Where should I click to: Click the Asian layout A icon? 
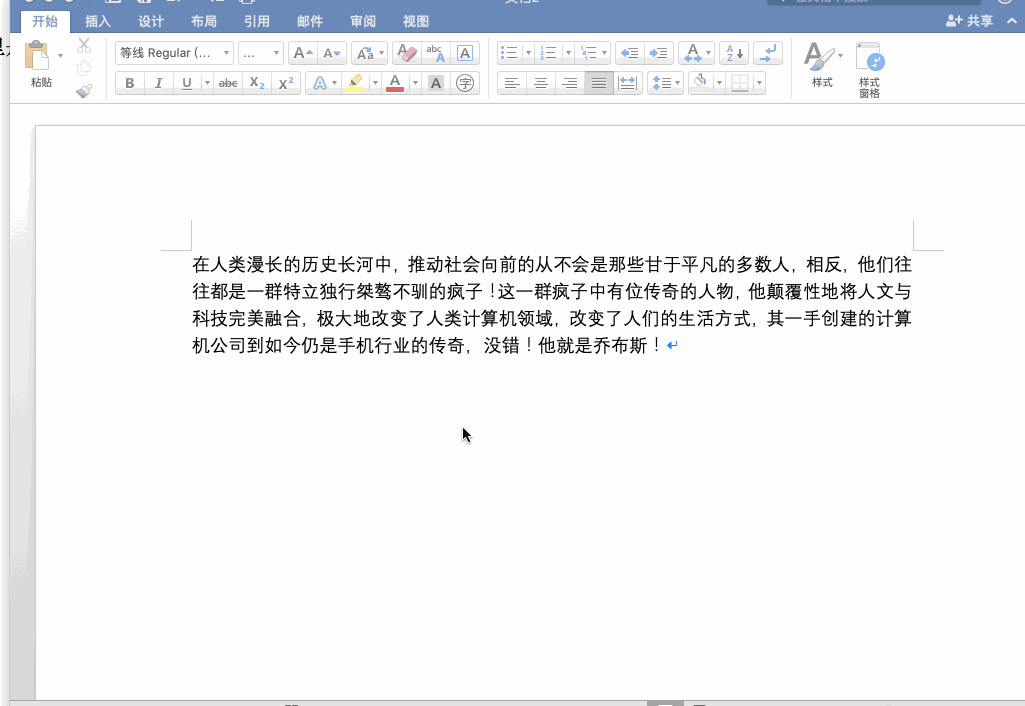693,53
